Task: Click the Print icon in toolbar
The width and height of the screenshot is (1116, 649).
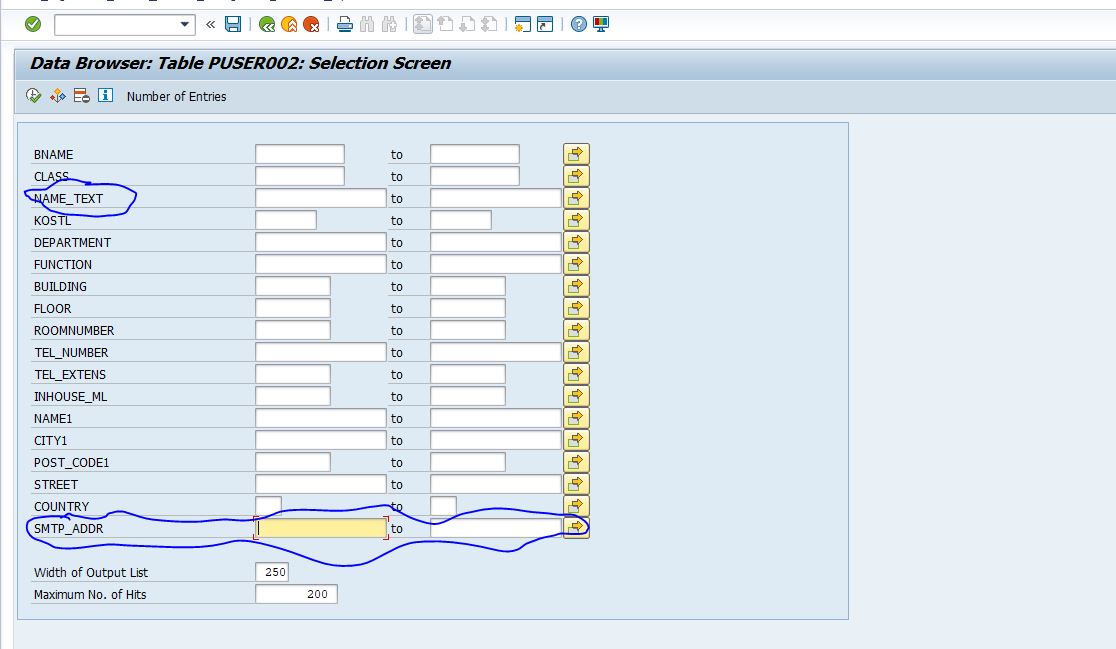Action: 344,24
